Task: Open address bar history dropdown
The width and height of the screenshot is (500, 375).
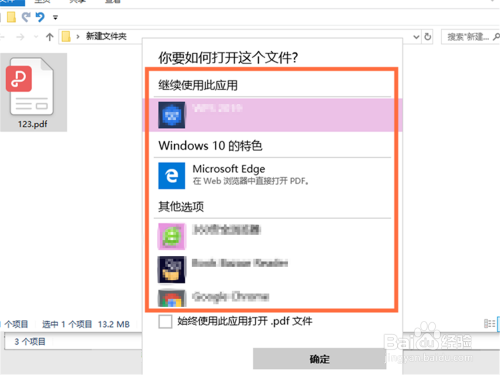Action: [x=416, y=37]
